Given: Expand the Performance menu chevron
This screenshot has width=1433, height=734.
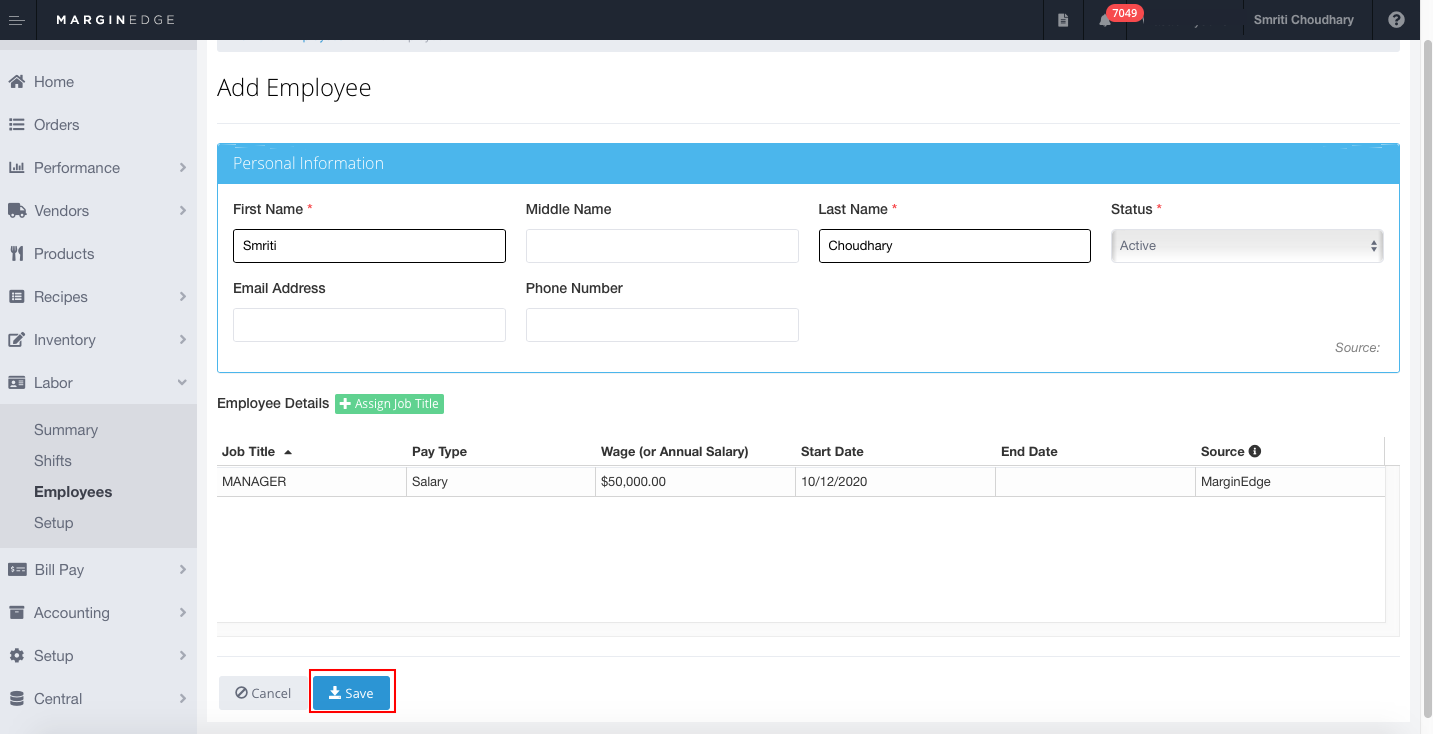Looking at the screenshot, I should click(x=183, y=168).
